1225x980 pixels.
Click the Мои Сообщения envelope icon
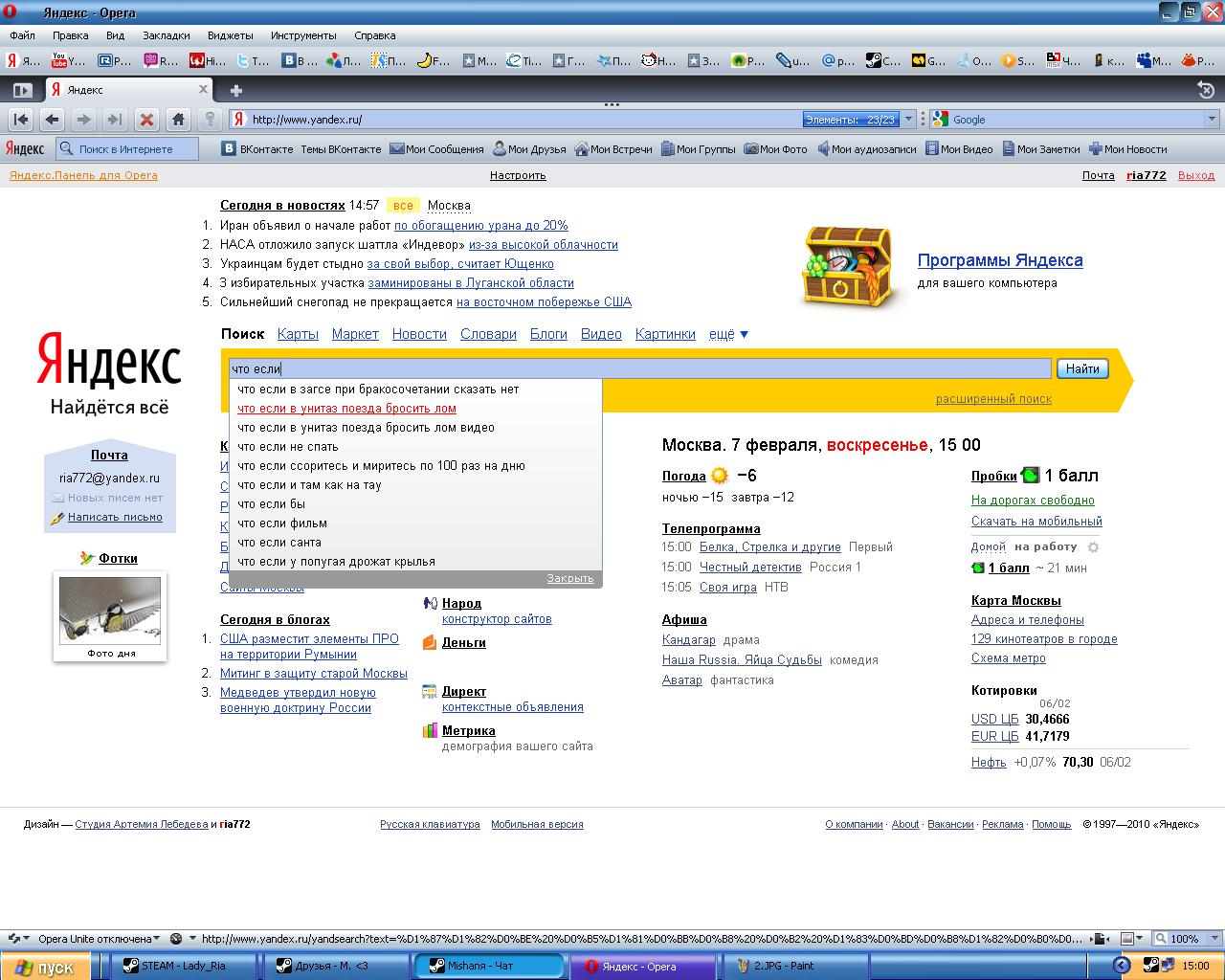point(397,149)
